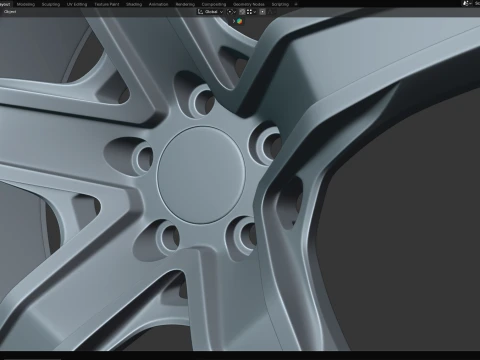Switch to the Shading workspace tab

[134, 4]
